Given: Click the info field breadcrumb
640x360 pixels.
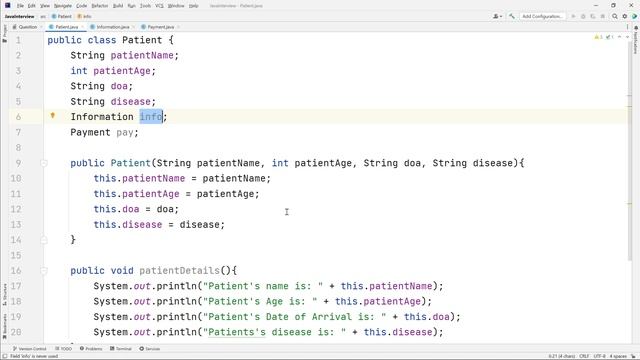Looking at the screenshot, I should [84, 16].
